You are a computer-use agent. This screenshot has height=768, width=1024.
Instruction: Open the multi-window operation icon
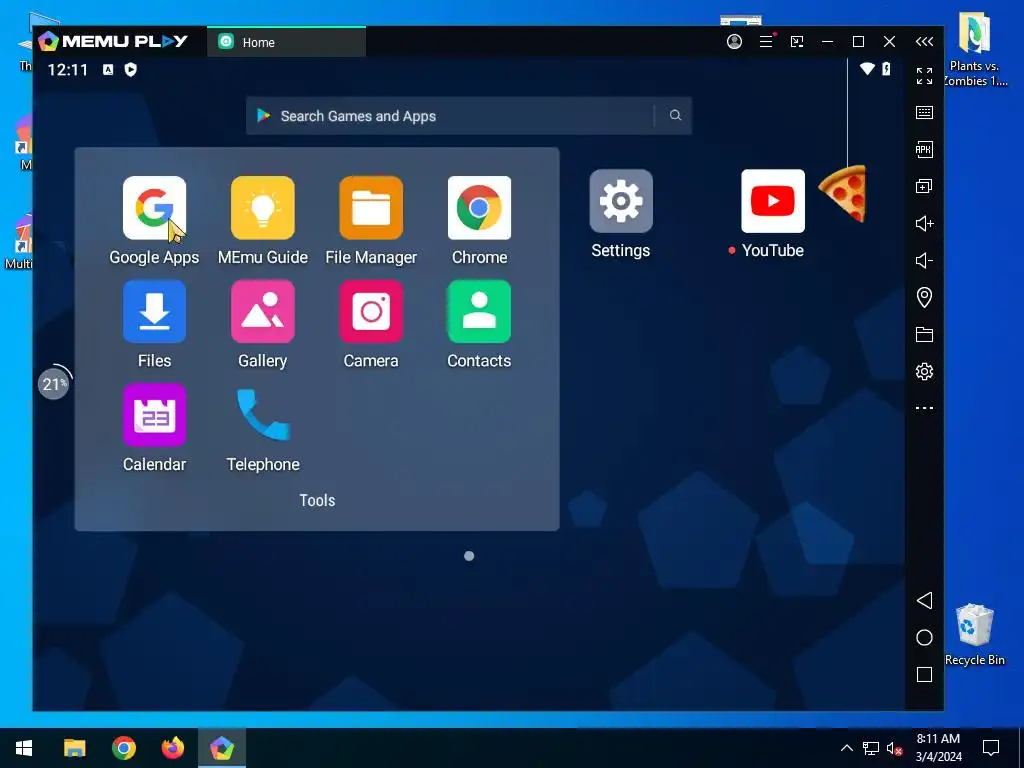click(x=924, y=187)
